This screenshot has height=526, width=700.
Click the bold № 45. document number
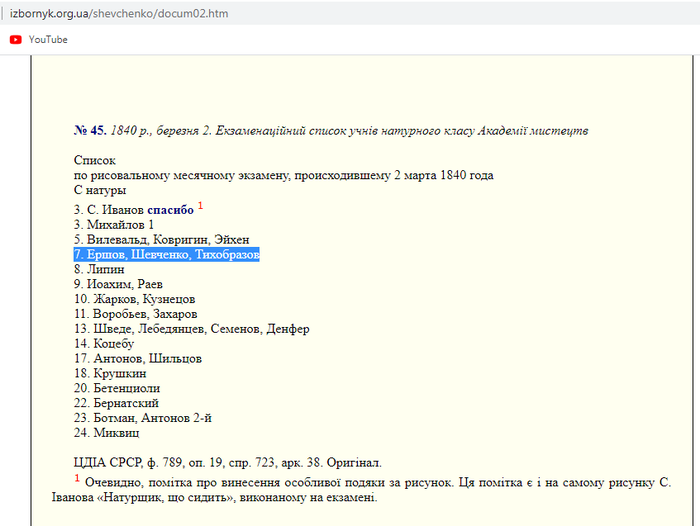pos(90,131)
